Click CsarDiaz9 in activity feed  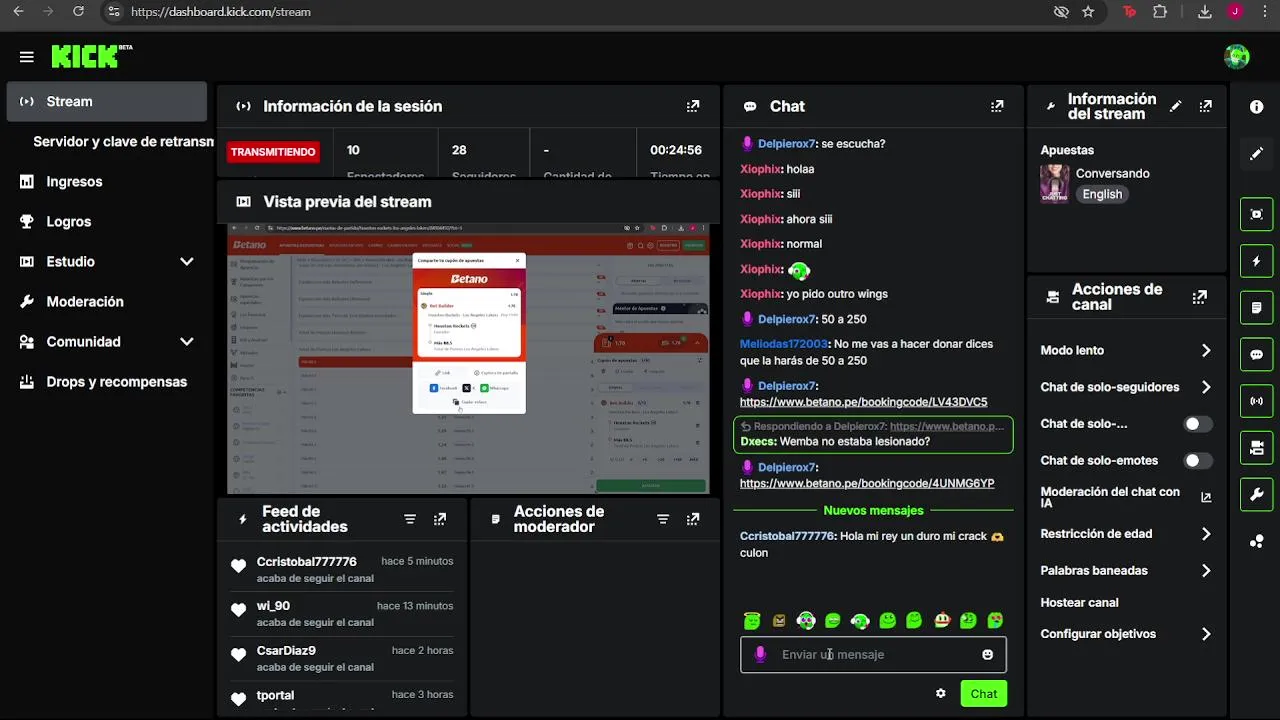(286, 651)
